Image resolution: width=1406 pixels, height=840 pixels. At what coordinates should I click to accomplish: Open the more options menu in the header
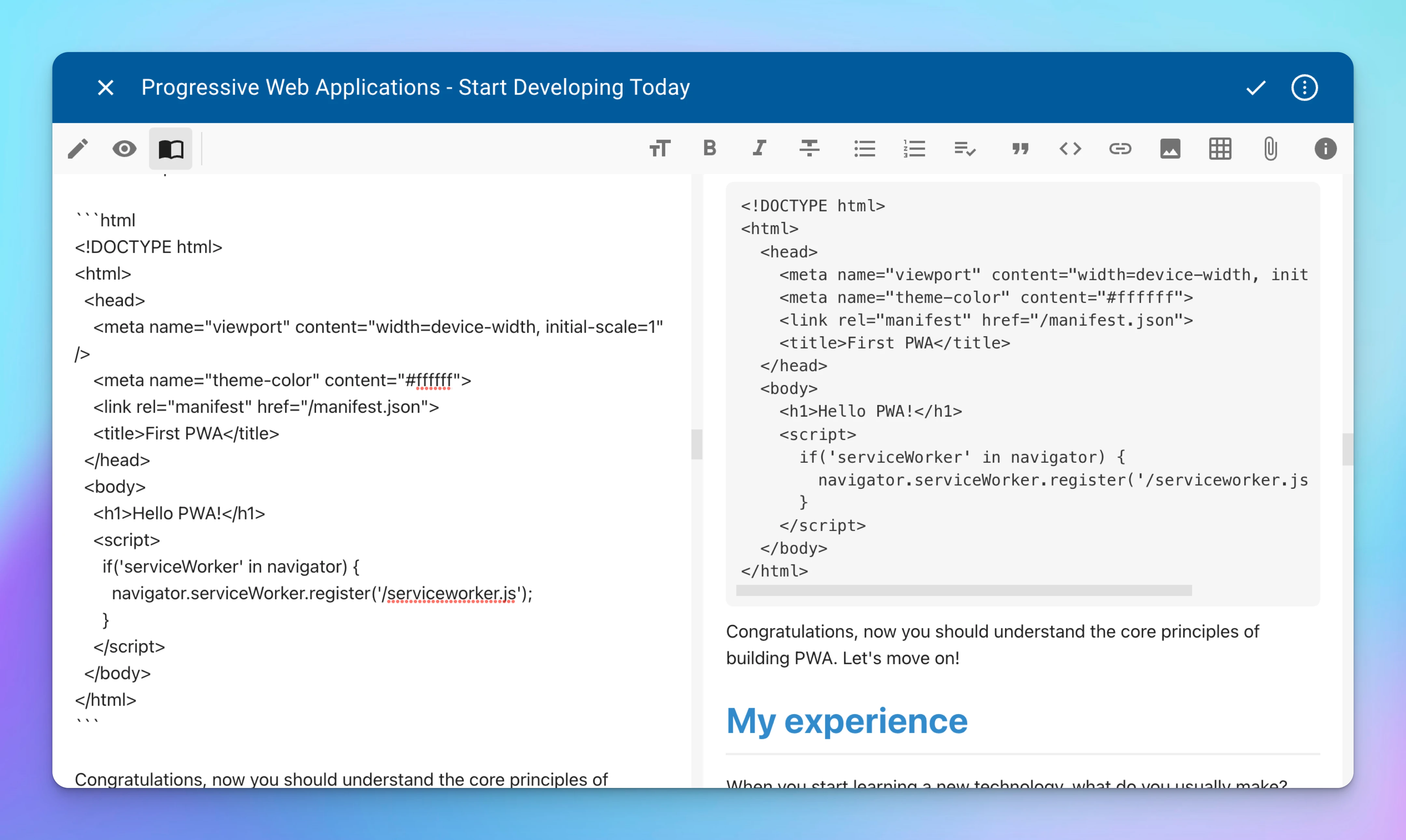tap(1305, 88)
